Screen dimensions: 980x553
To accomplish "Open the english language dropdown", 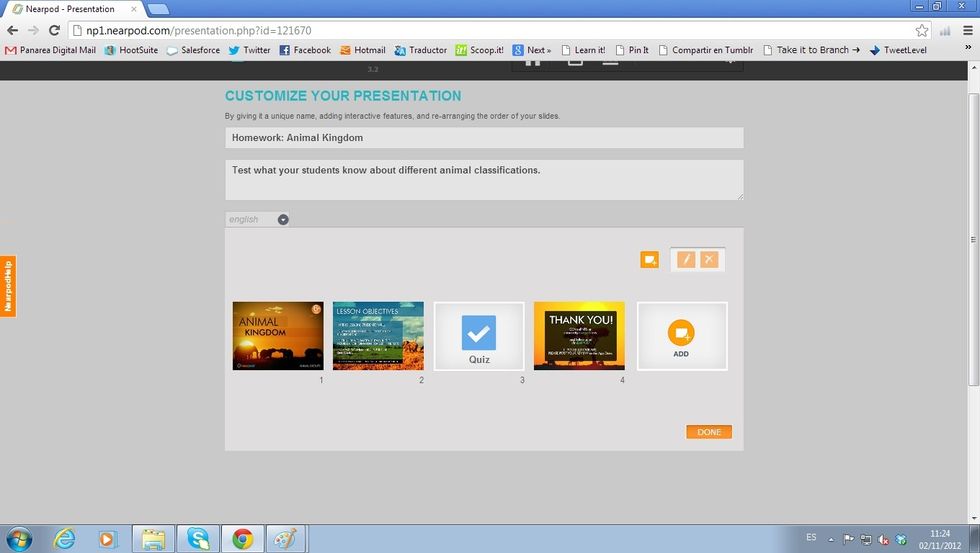I will click(x=258, y=219).
